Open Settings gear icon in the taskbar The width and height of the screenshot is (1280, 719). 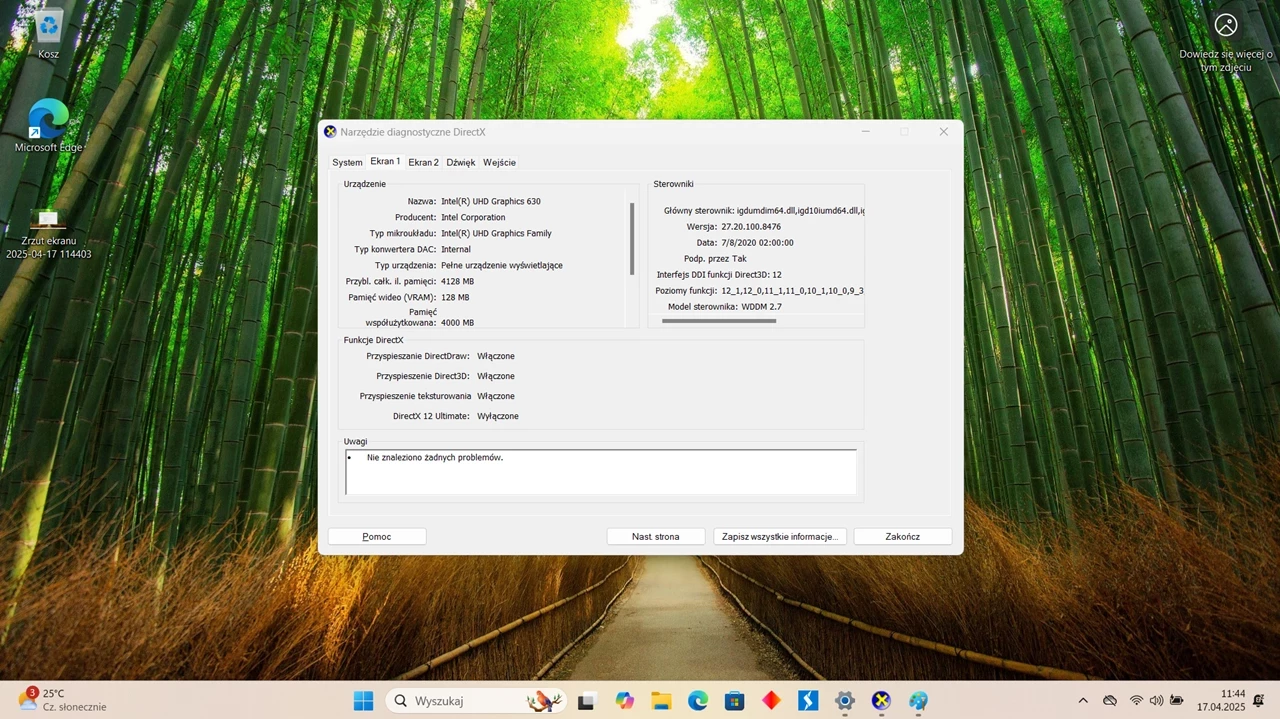tap(845, 701)
